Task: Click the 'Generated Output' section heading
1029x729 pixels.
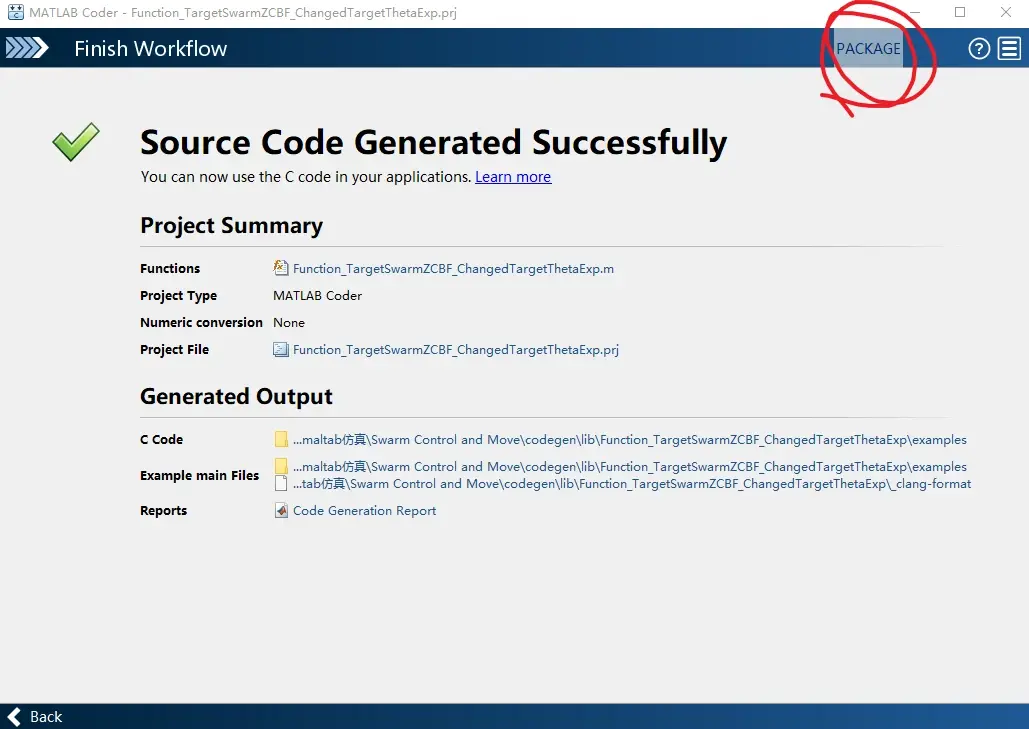Action: point(236,397)
